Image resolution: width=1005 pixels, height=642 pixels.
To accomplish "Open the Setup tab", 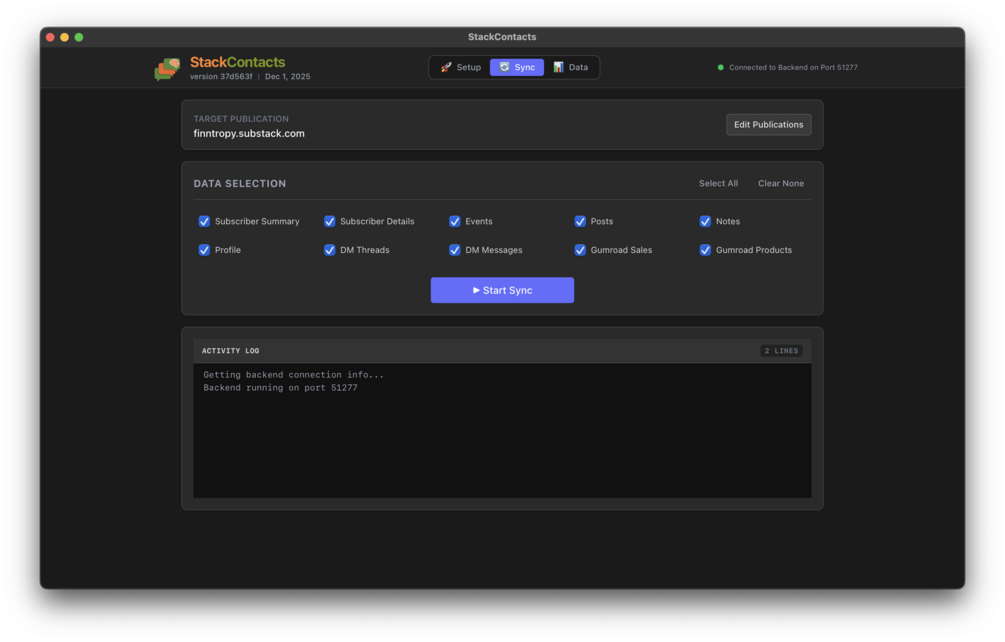I will (x=460, y=67).
